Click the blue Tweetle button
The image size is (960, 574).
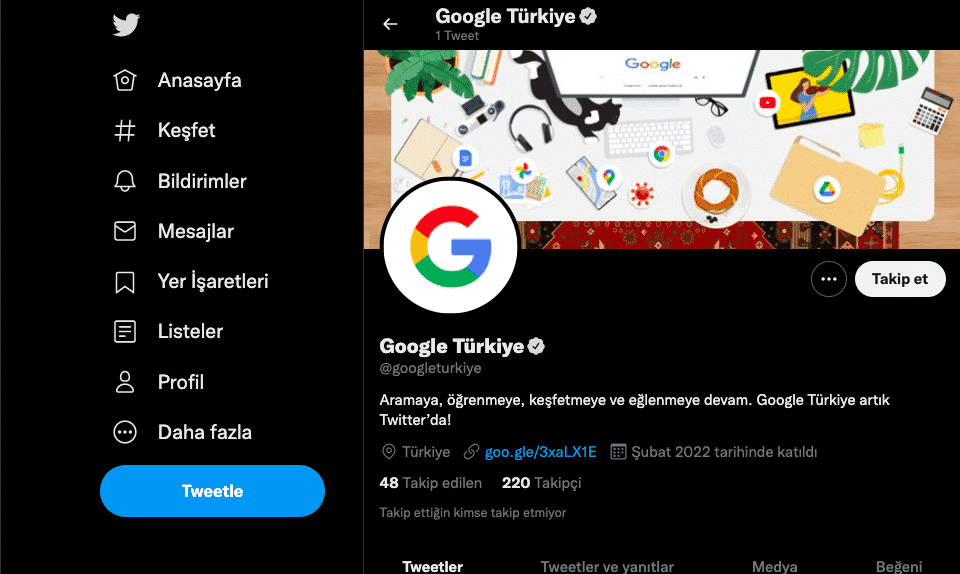(212, 491)
